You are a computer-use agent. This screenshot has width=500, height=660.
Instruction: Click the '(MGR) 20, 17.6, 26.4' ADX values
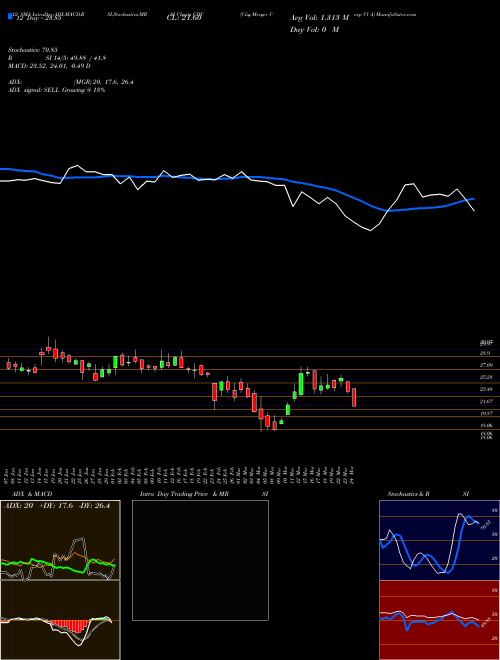pyautogui.click(x=104, y=82)
